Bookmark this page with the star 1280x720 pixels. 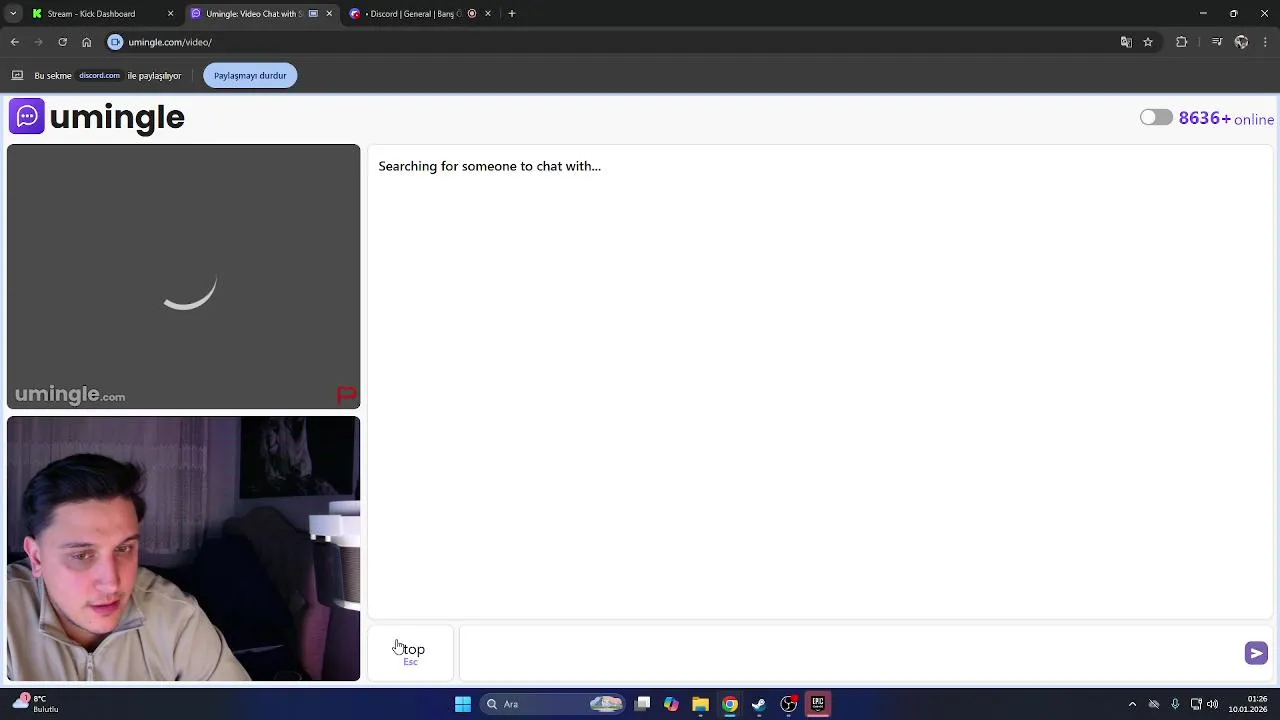click(1148, 42)
